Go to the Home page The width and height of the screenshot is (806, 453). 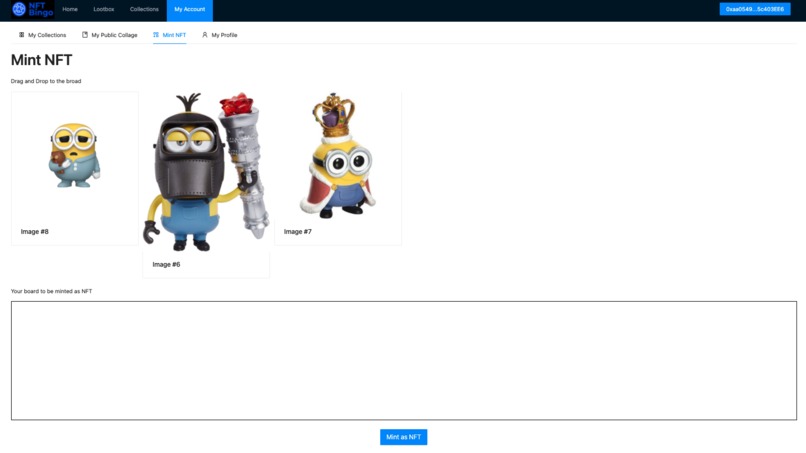[x=70, y=9]
